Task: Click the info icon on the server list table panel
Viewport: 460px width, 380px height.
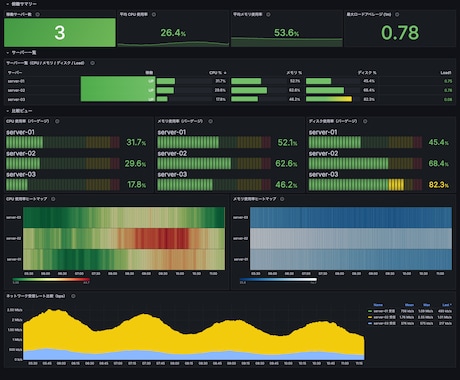Action: 92,63
